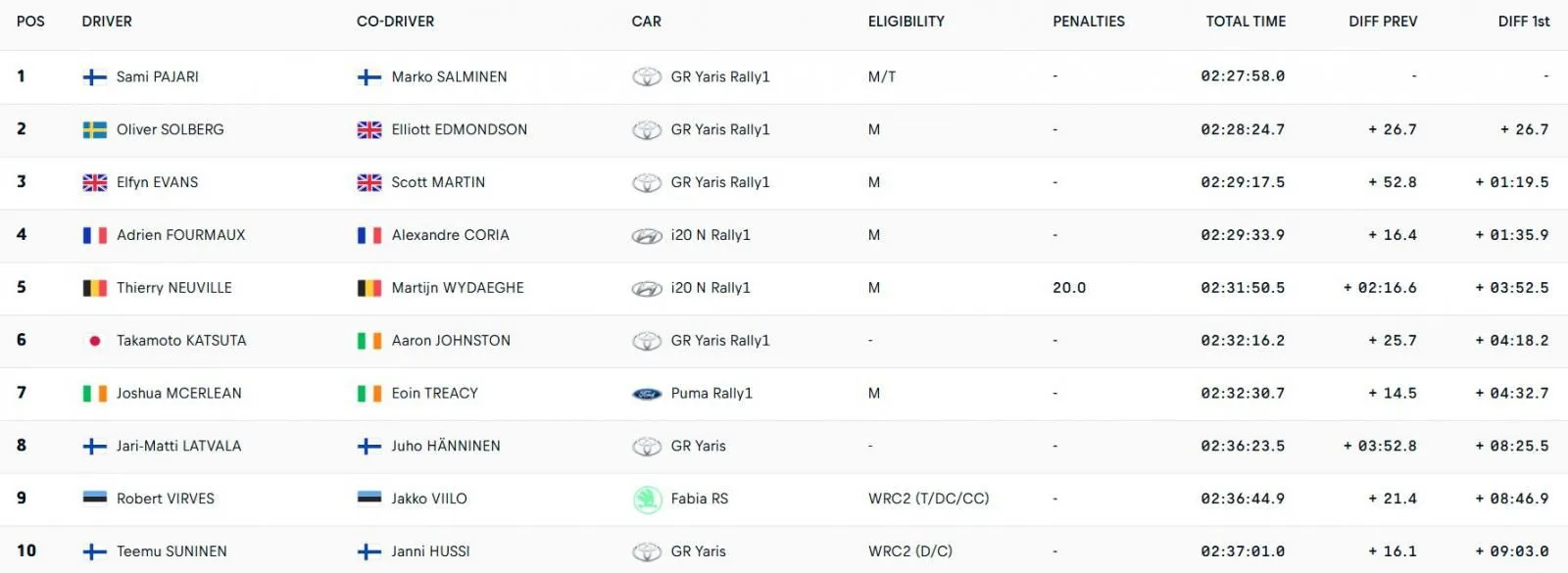The width and height of the screenshot is (1568, 573).
Task: Click the Skoda logo beside Fabia RS
Action: 647,500
